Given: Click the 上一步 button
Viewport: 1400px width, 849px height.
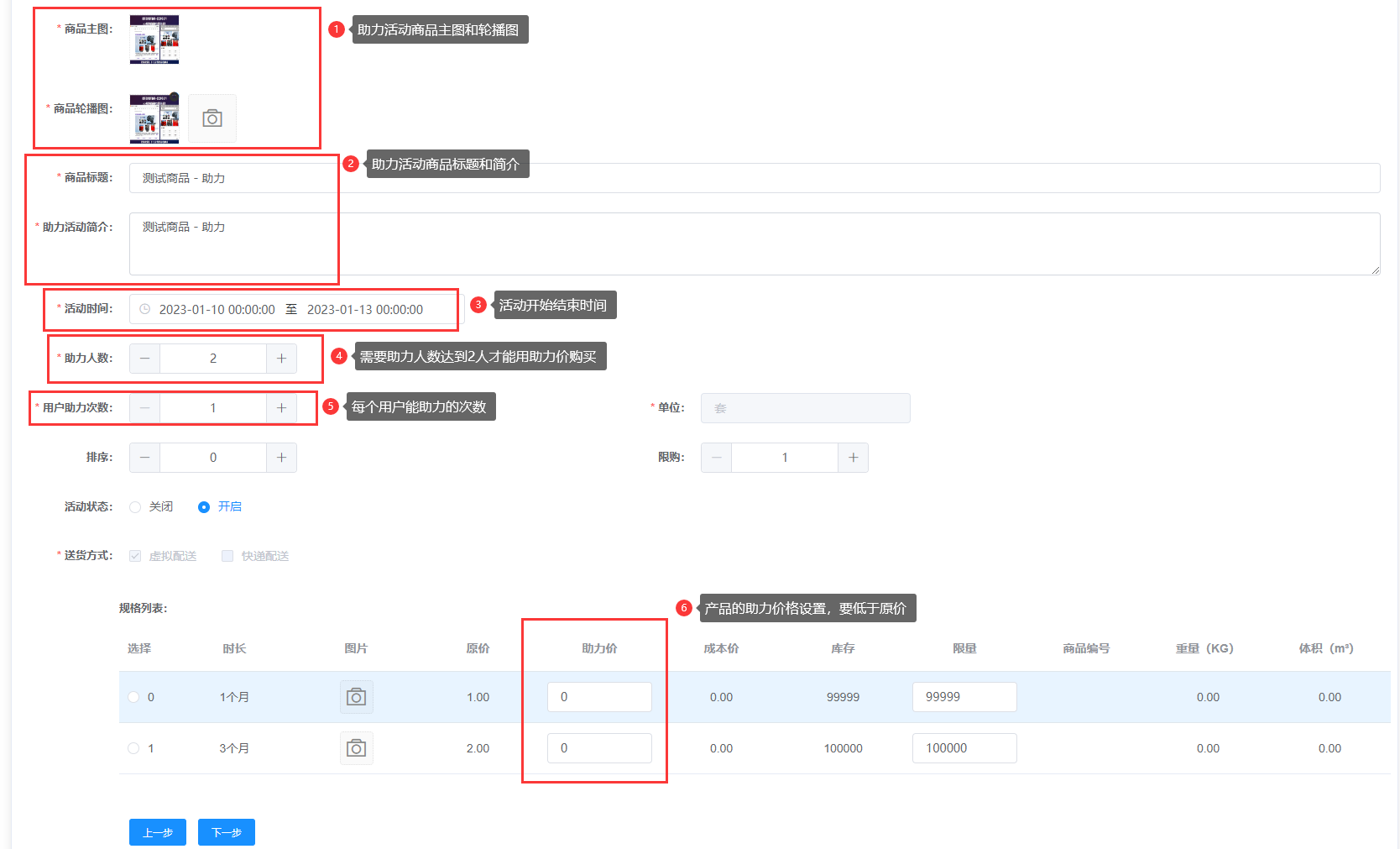Looking at the screenshot, I should (x=158, y=832).
